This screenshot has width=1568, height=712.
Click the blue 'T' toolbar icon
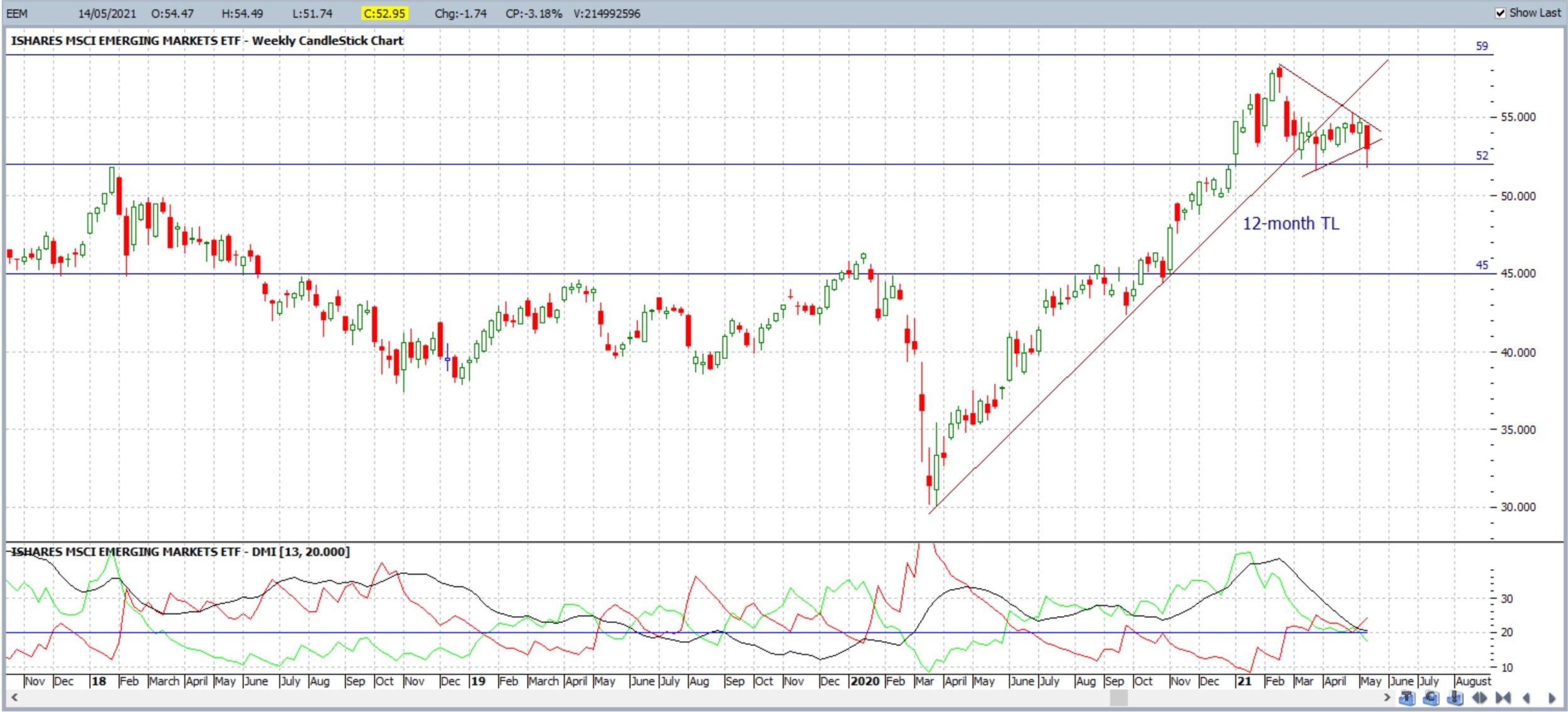(1407, 698)
